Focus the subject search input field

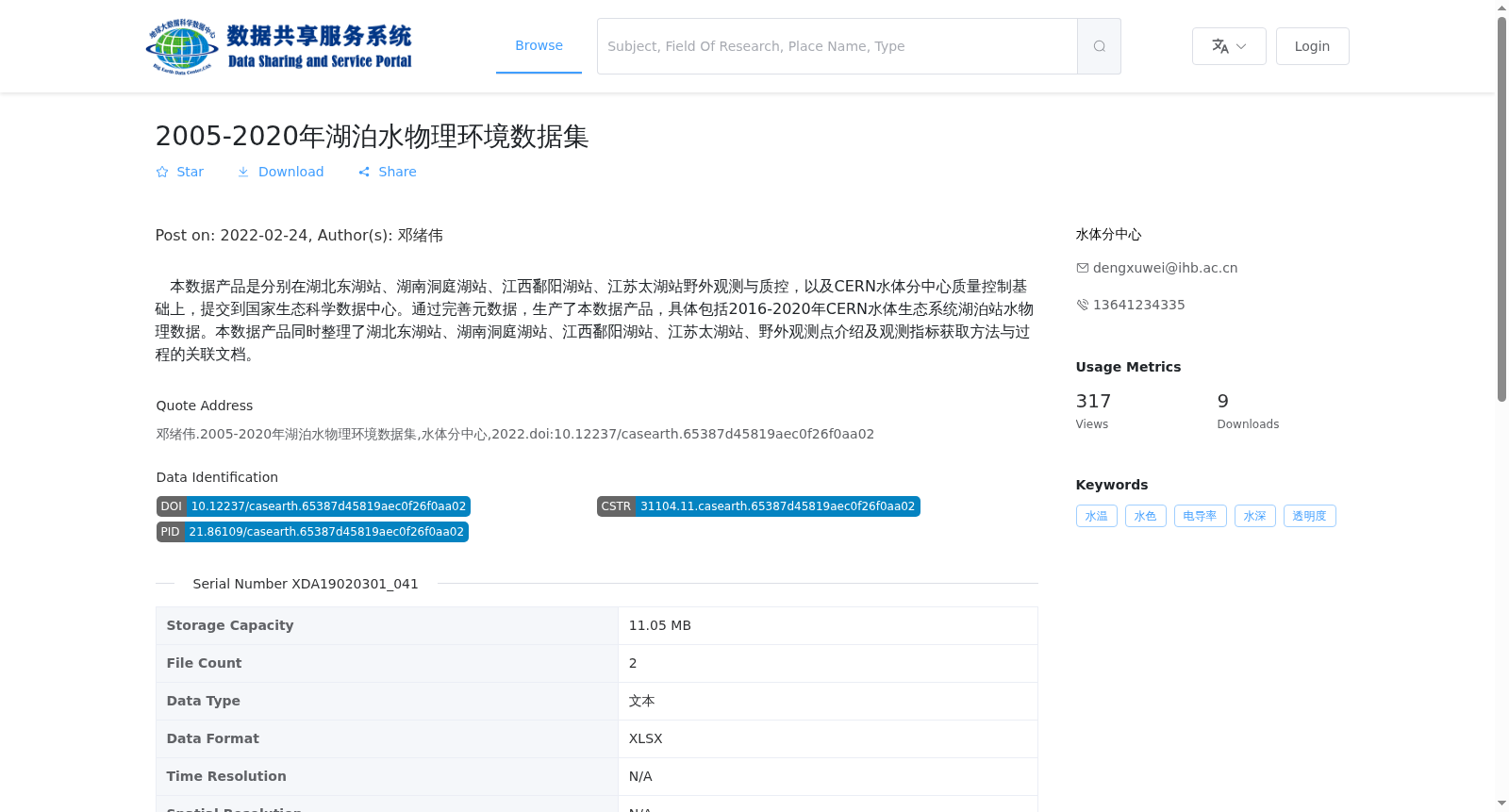[x=837, y=46]
